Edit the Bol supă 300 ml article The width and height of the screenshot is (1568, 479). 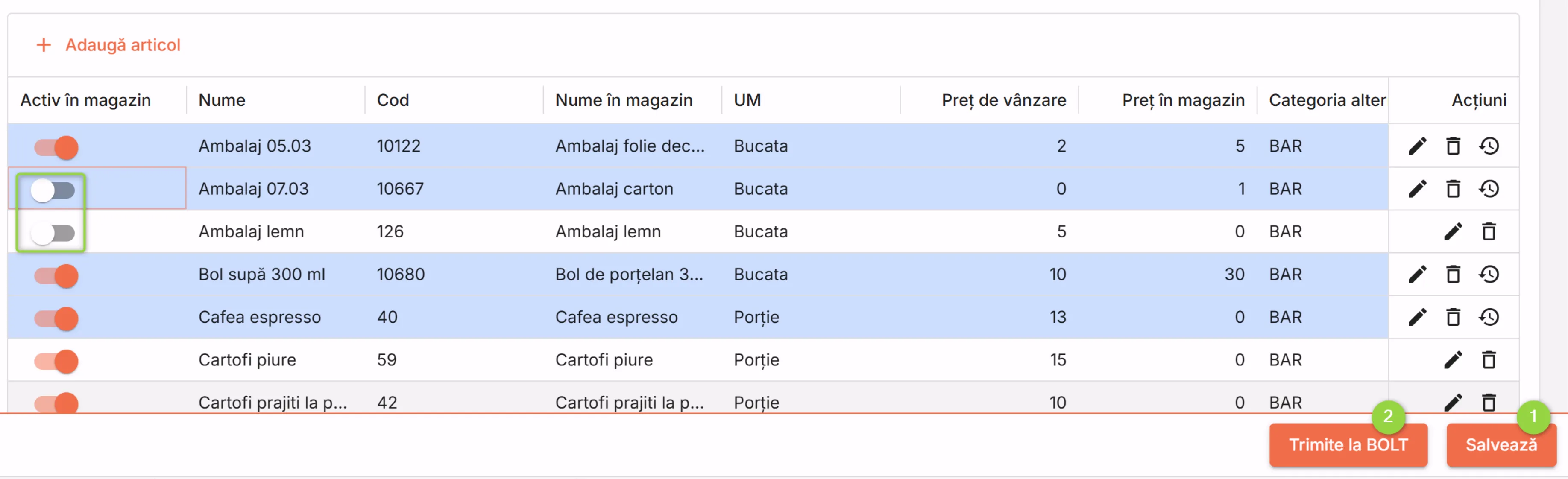1417,275
